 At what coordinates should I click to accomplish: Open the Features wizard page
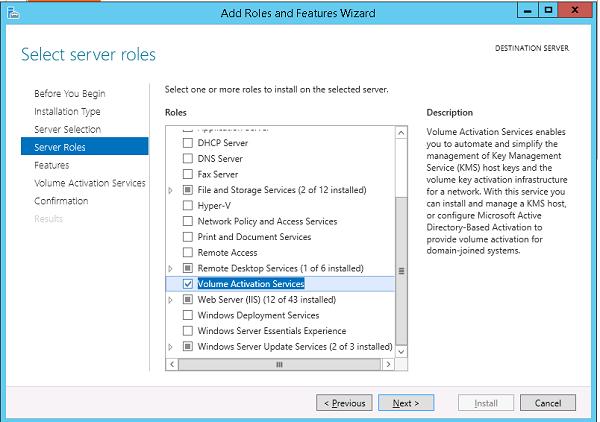coord(52,165)
